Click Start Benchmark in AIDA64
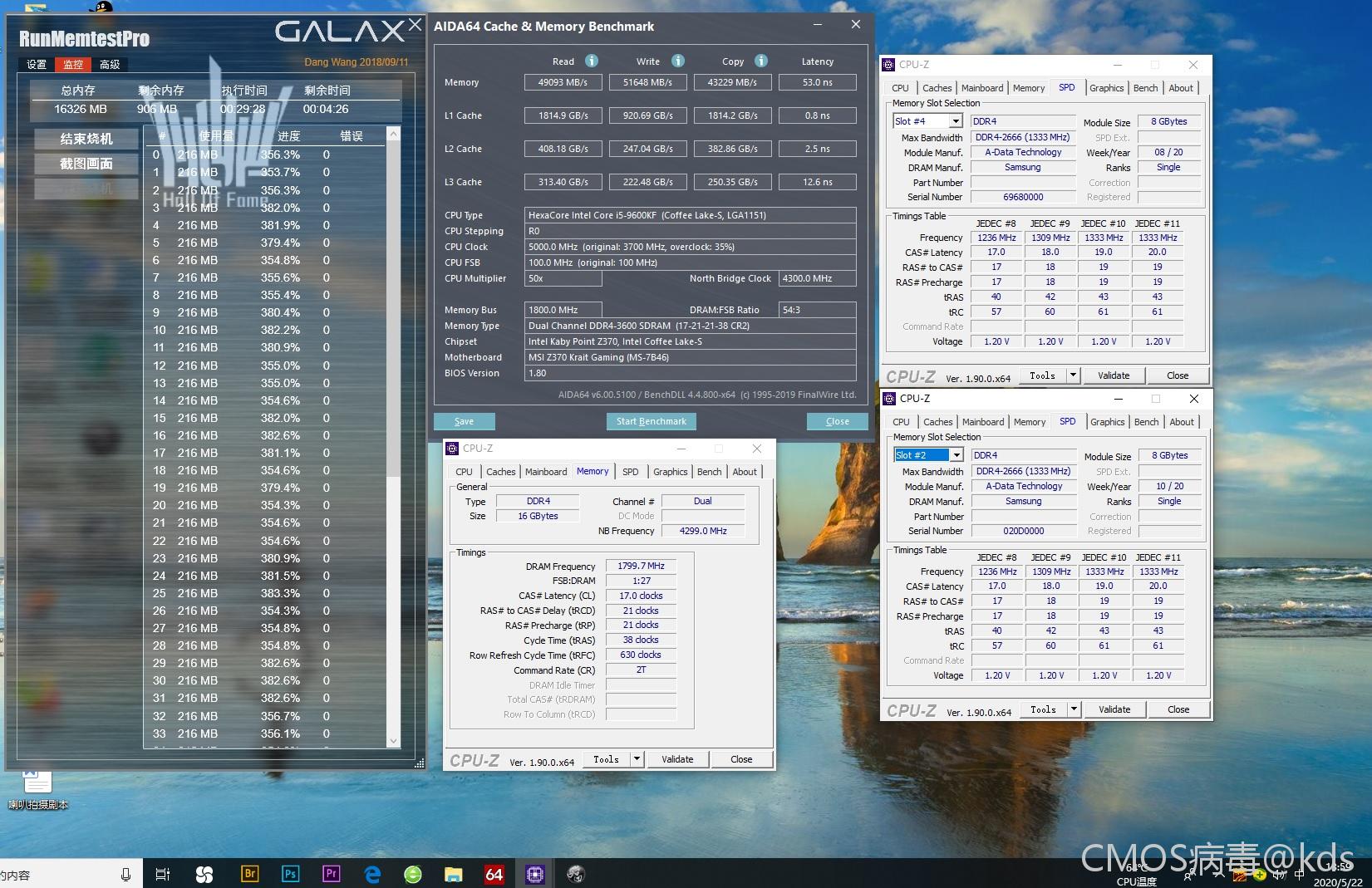 tap(652, 421)
